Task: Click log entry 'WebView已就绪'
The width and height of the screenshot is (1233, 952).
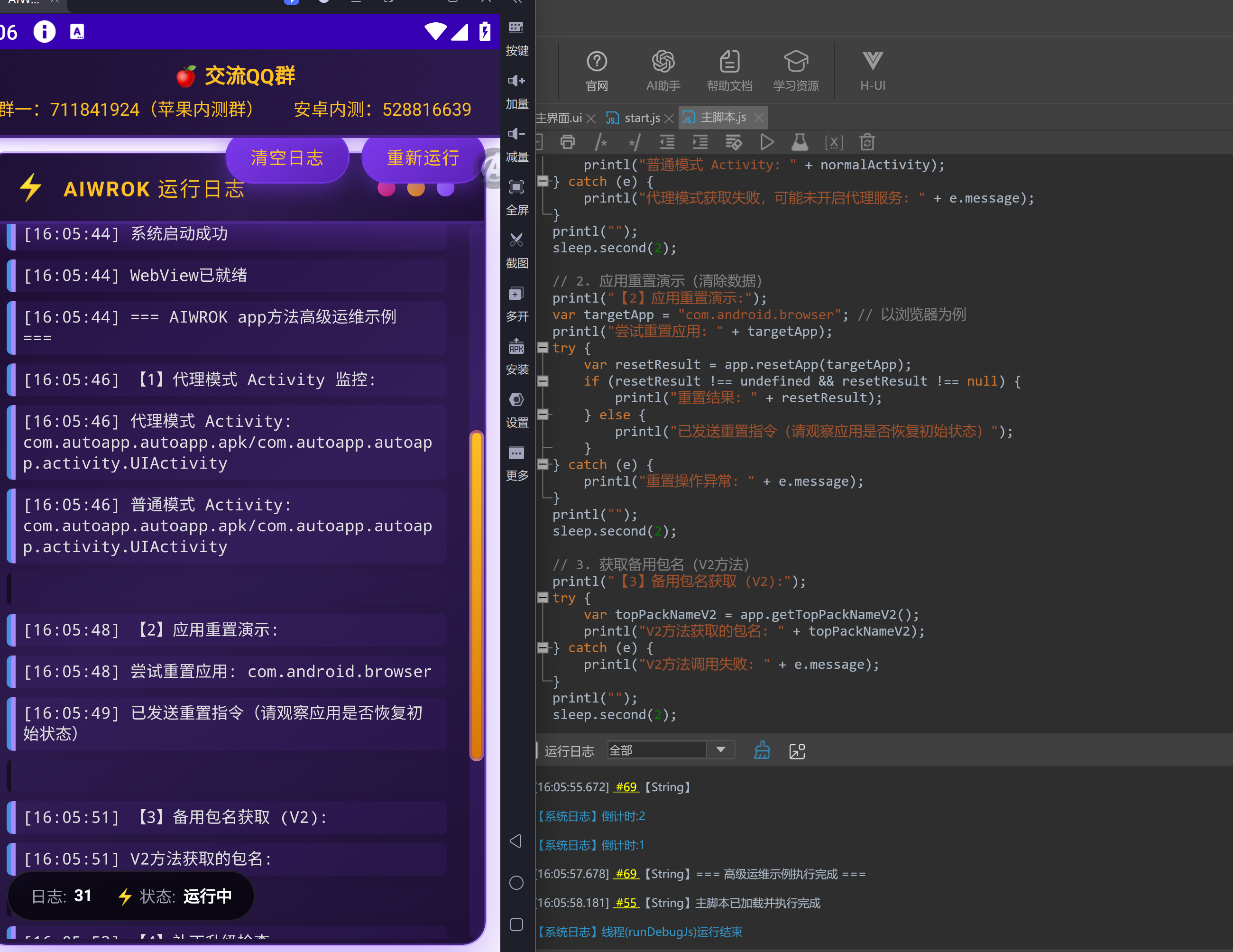Action: point(227,276)
